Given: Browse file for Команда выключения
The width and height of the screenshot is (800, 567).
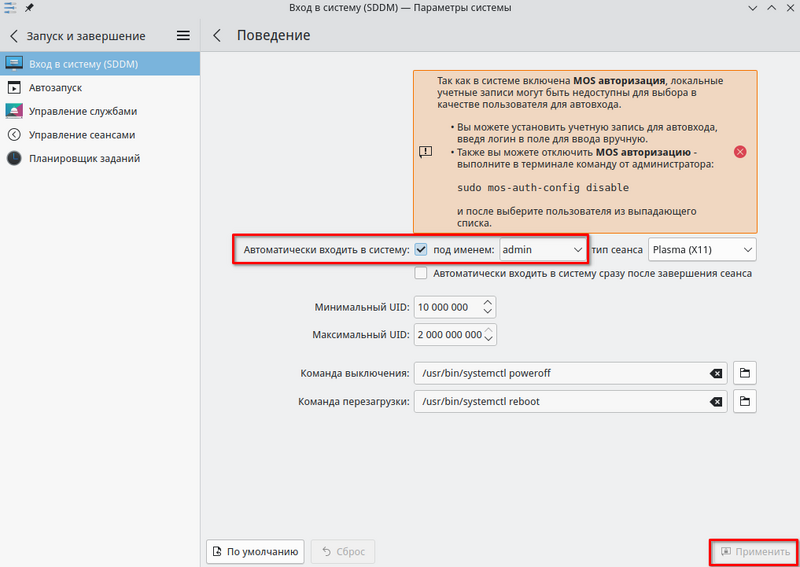Looking at the screenshot, I should pos(745,373).
